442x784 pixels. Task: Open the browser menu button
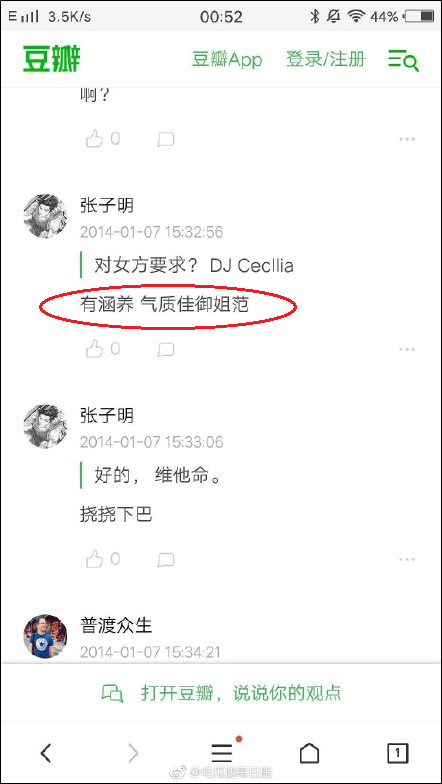coord(222,752)
